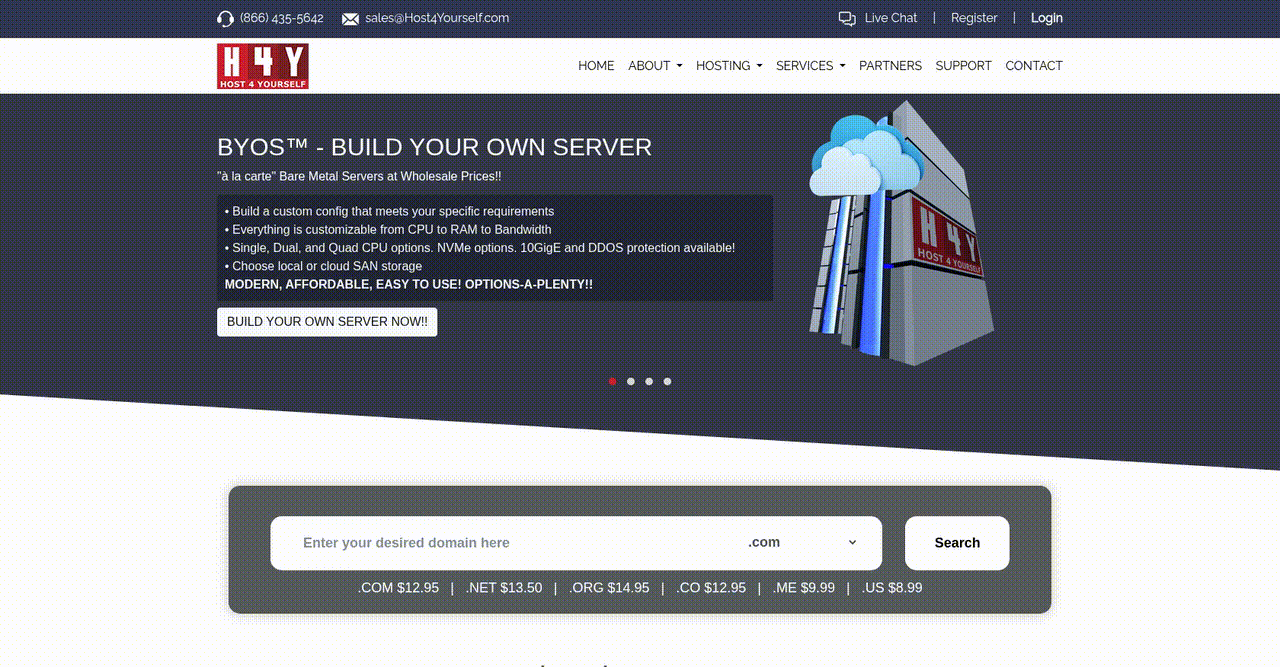This screenshot has width=1280, height=667.
Task: Open the .com domain extension dropdown
Action: 805,543
